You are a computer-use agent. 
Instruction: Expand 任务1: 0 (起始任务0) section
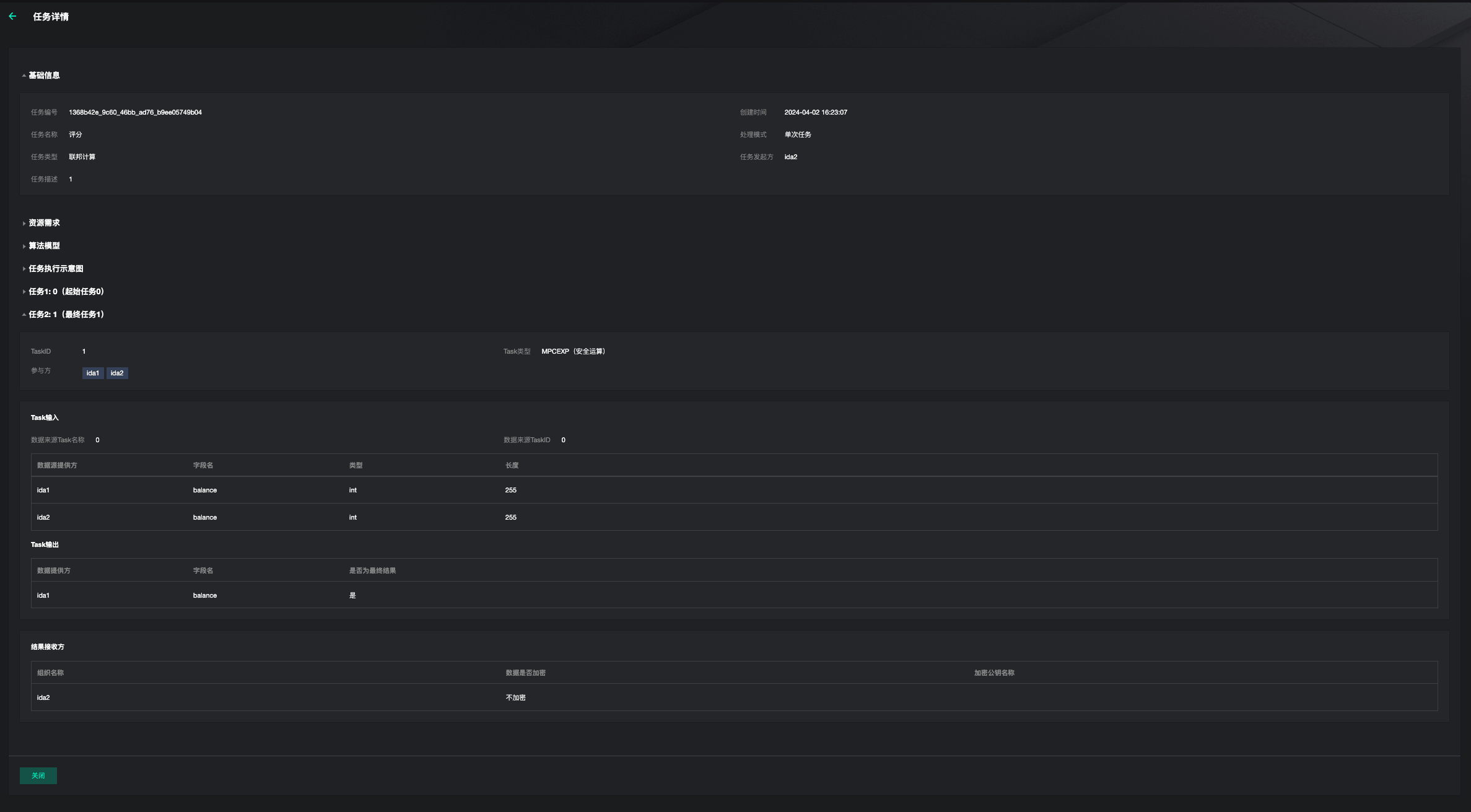[x=66, y=292]
